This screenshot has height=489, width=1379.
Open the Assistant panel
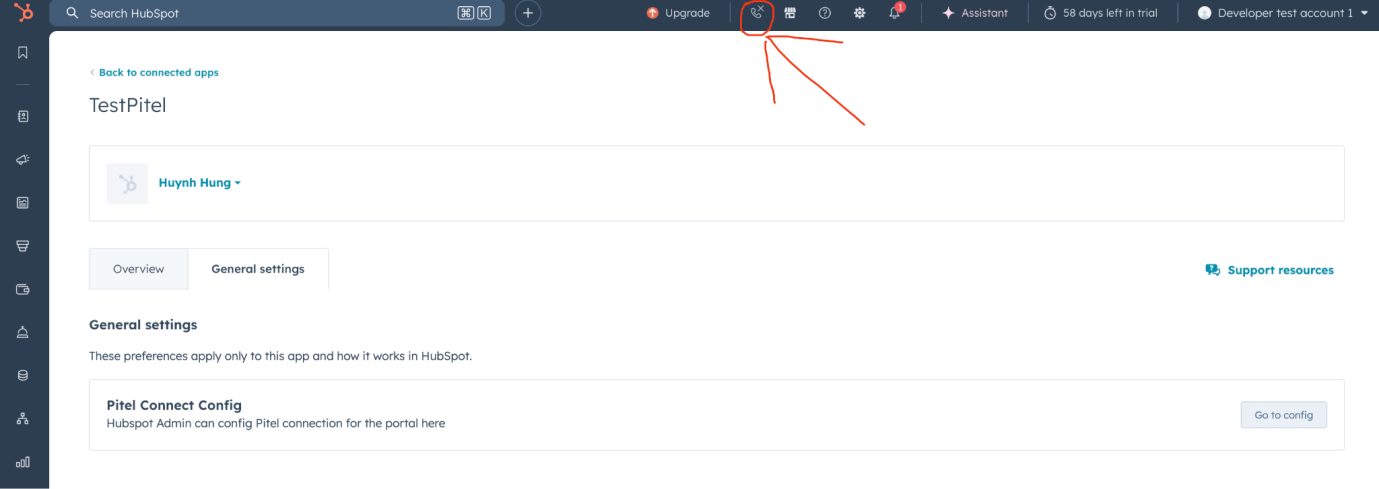click(x=974, y=13)
